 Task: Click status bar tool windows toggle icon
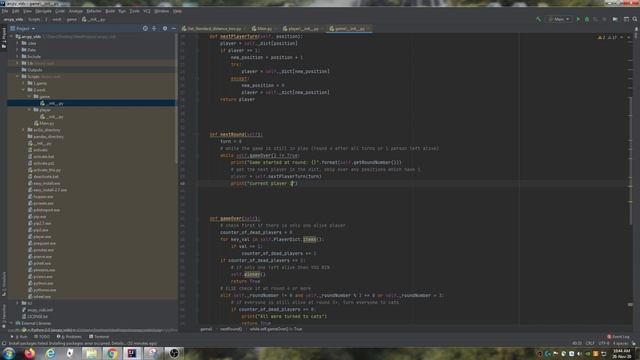point(4,344)
